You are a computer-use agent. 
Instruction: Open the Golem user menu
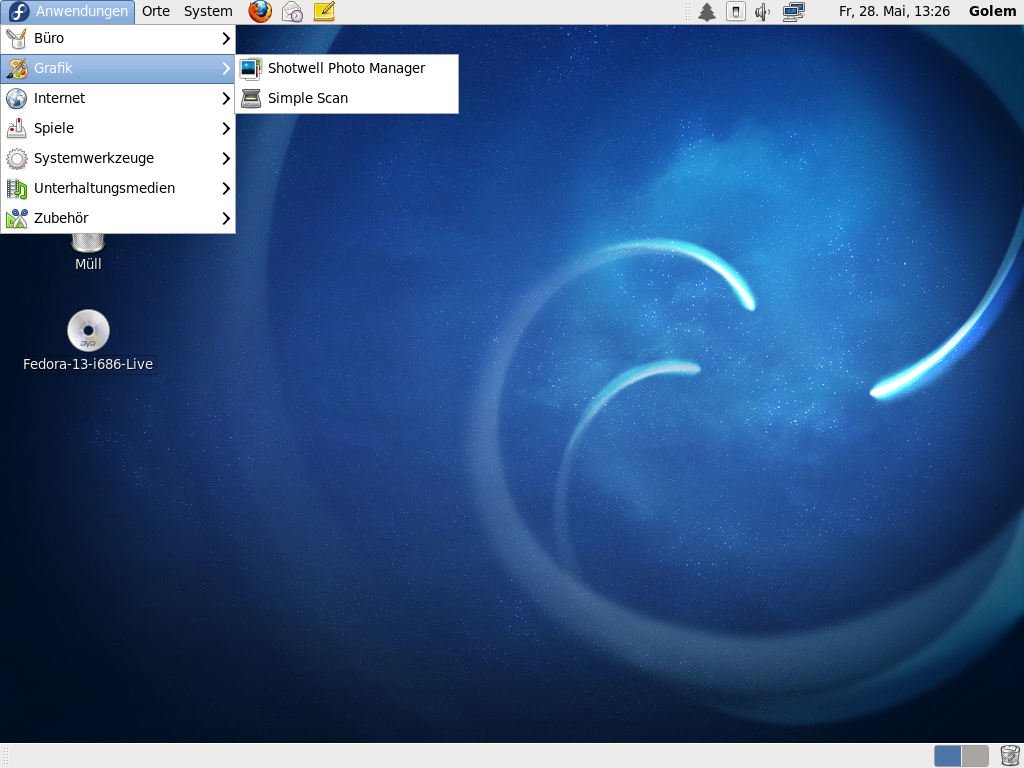[x=992, y=11]
